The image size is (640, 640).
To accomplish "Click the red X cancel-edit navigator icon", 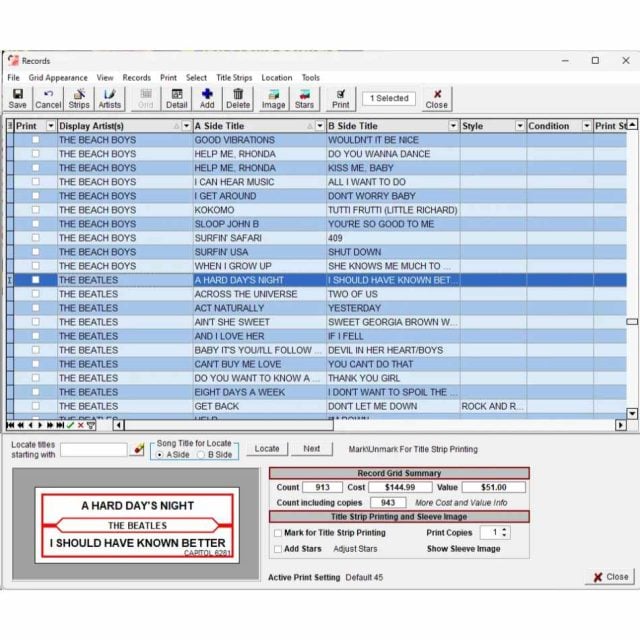I will 81,425.
